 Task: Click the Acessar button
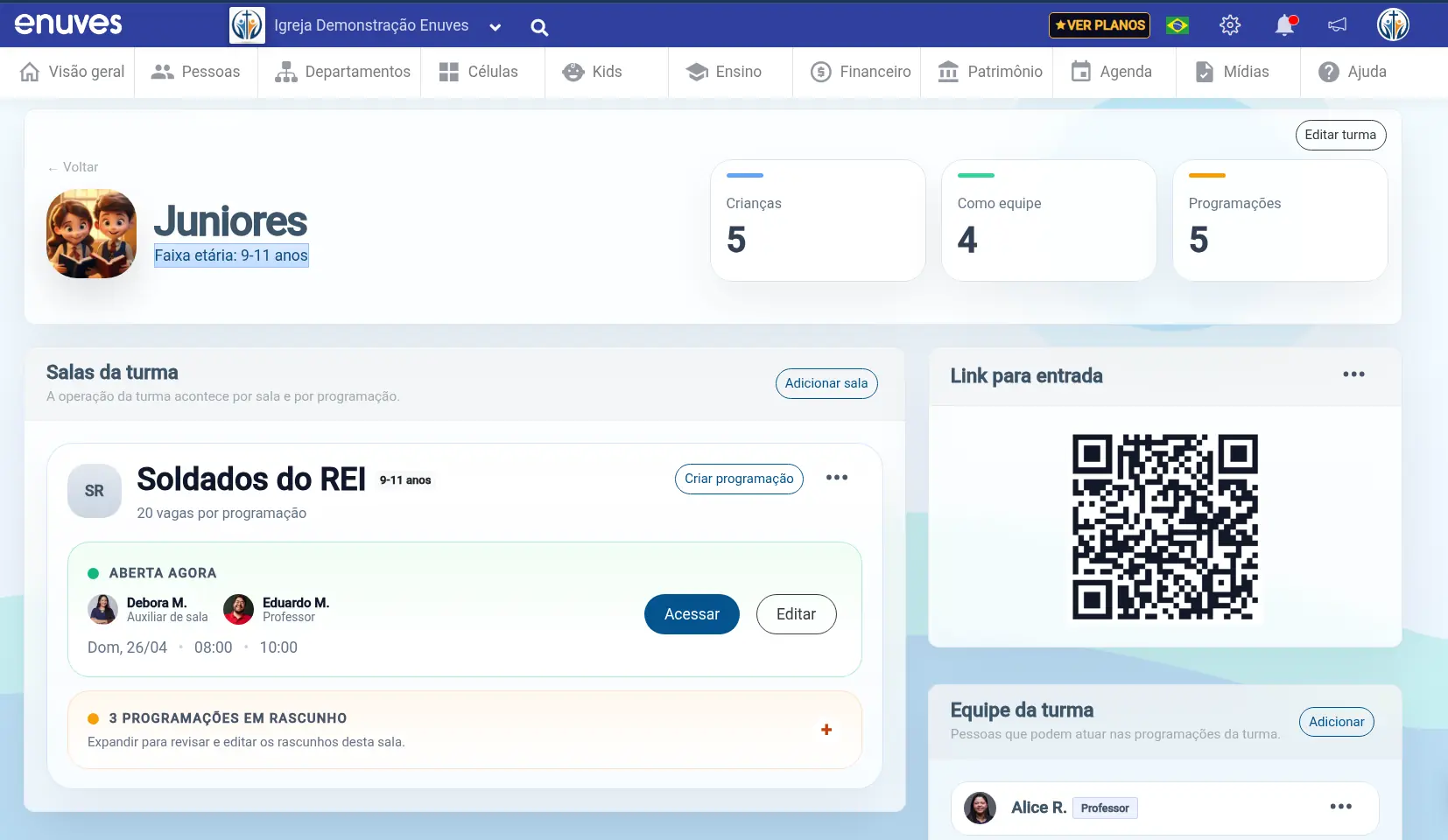[692, 614]
